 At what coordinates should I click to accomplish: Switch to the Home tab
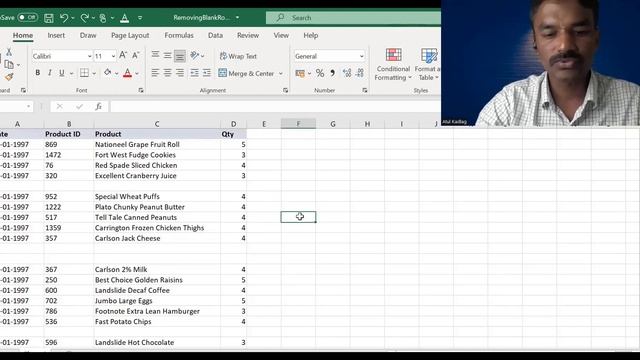point(23,36)
